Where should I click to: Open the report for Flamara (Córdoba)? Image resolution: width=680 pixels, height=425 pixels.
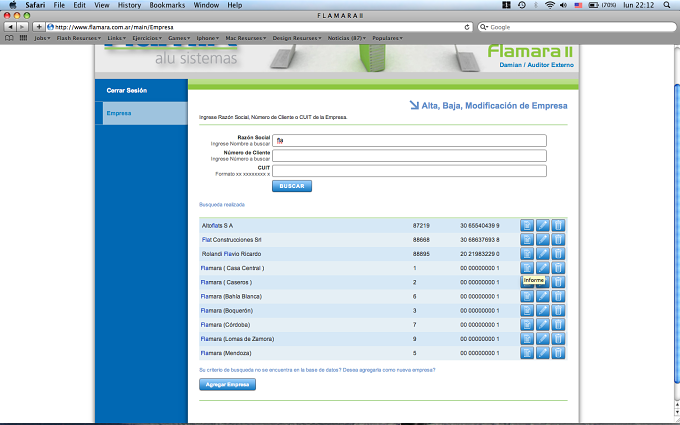pos(526,324)
